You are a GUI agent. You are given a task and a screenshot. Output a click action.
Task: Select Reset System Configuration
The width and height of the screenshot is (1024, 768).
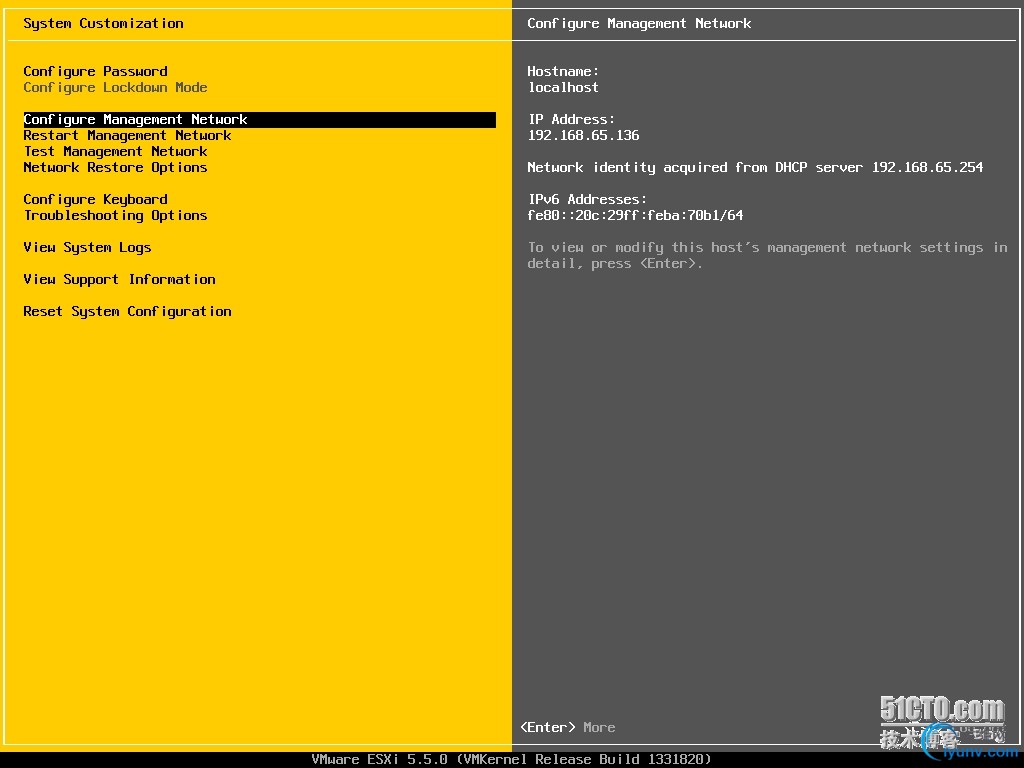[127, 312]
